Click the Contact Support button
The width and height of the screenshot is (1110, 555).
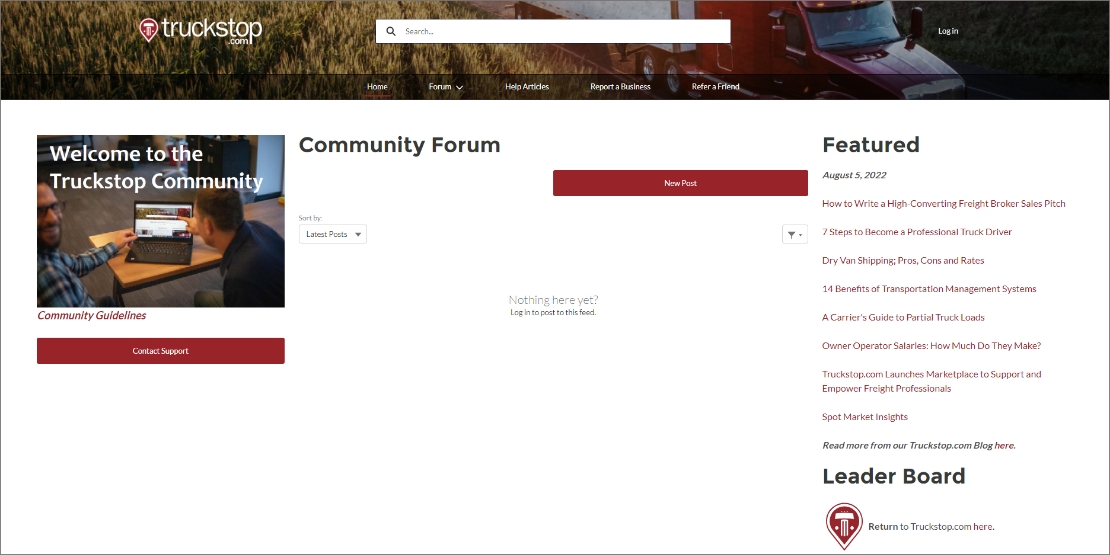tap(161, 351)
